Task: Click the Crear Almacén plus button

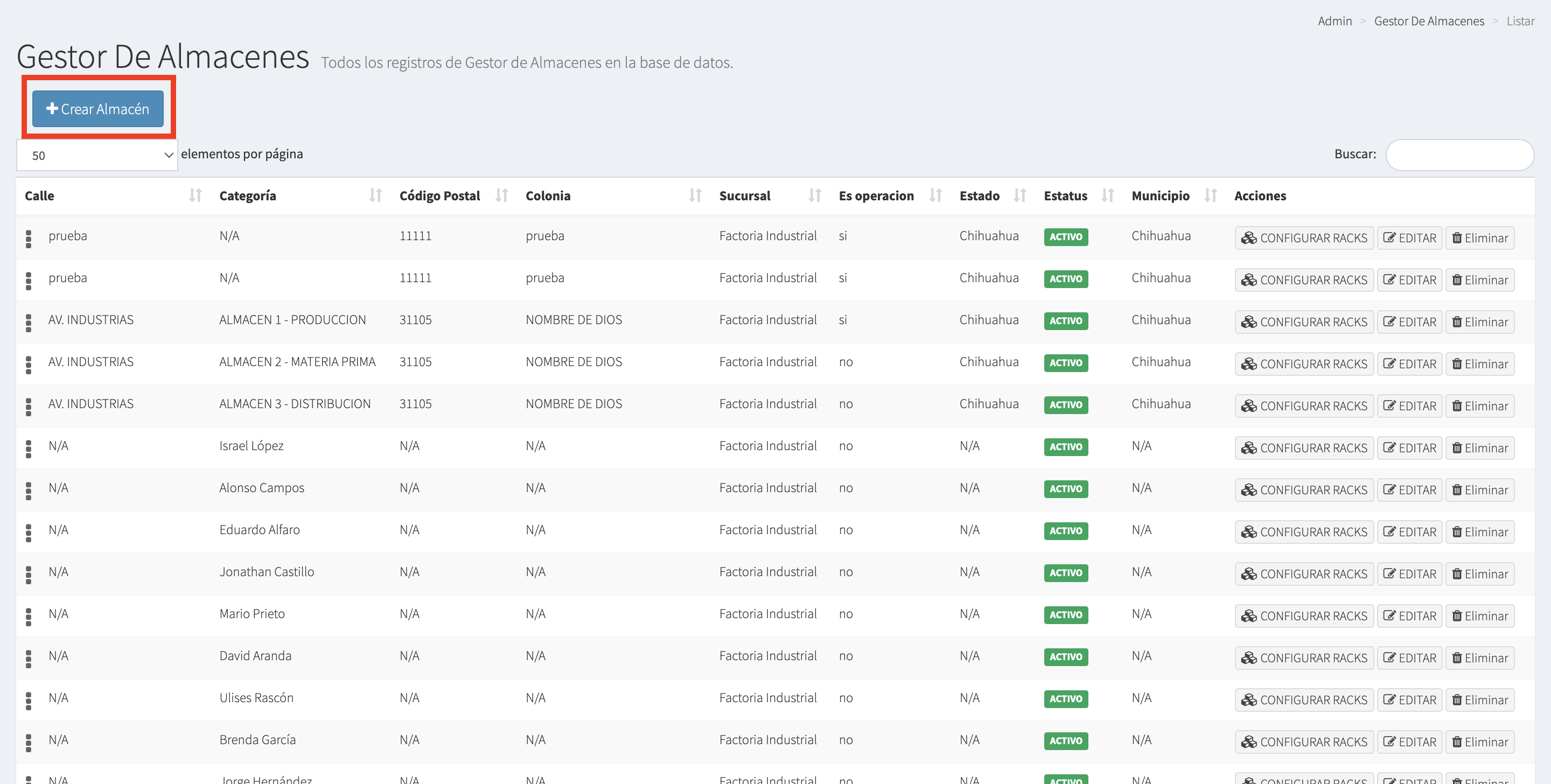Action: pyautogui.click(x=97, y=109)
